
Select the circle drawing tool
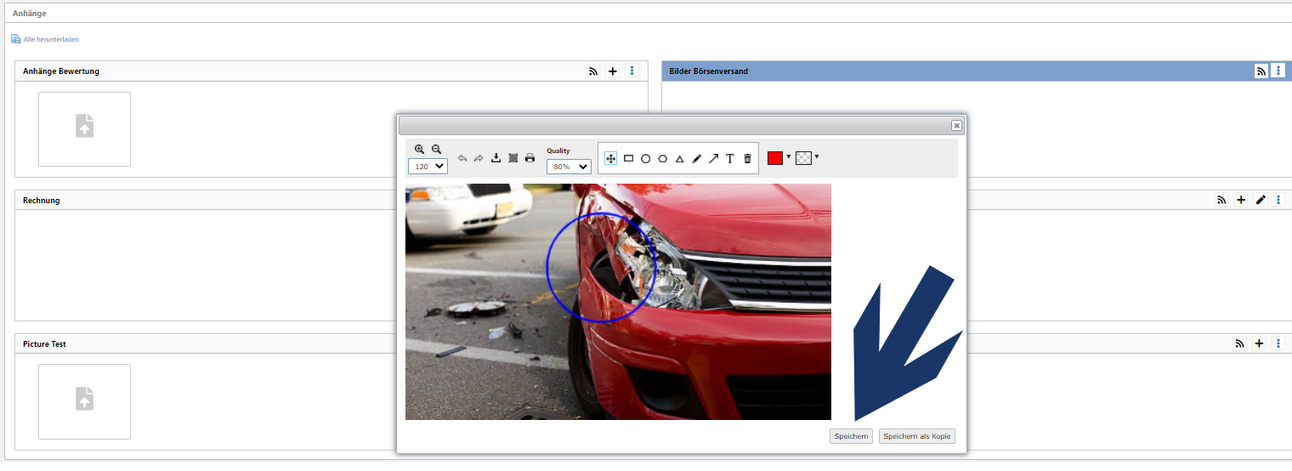(x=646, y=158)
